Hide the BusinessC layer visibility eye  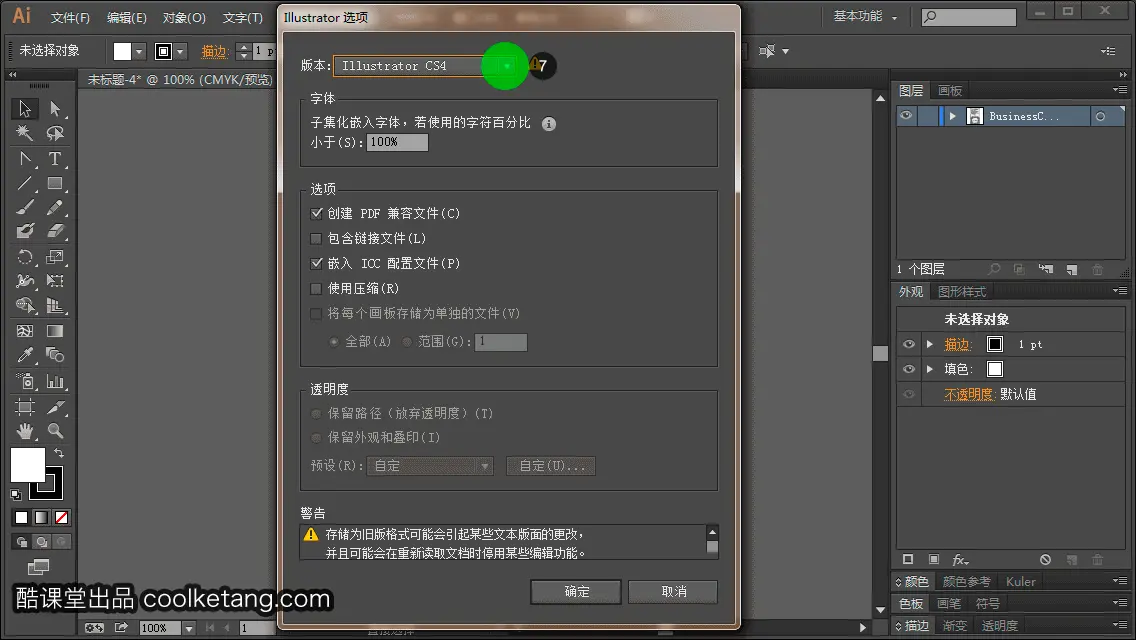click(x=906, y=116)
